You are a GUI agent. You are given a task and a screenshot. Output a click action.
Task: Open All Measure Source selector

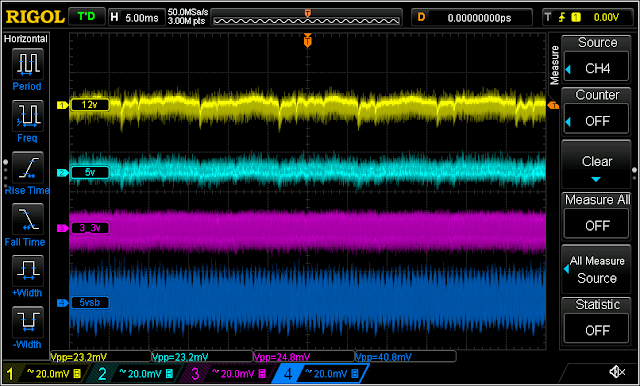596,269
